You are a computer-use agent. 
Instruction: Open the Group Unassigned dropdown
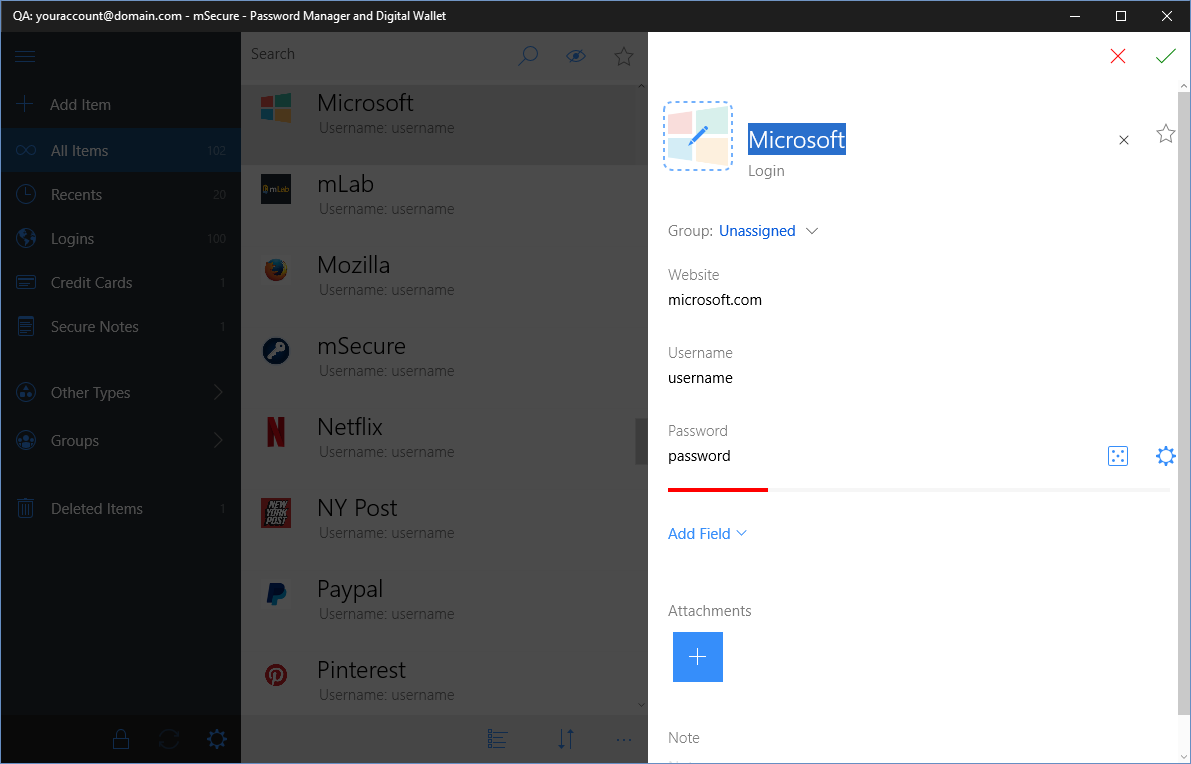coord(768,231)
